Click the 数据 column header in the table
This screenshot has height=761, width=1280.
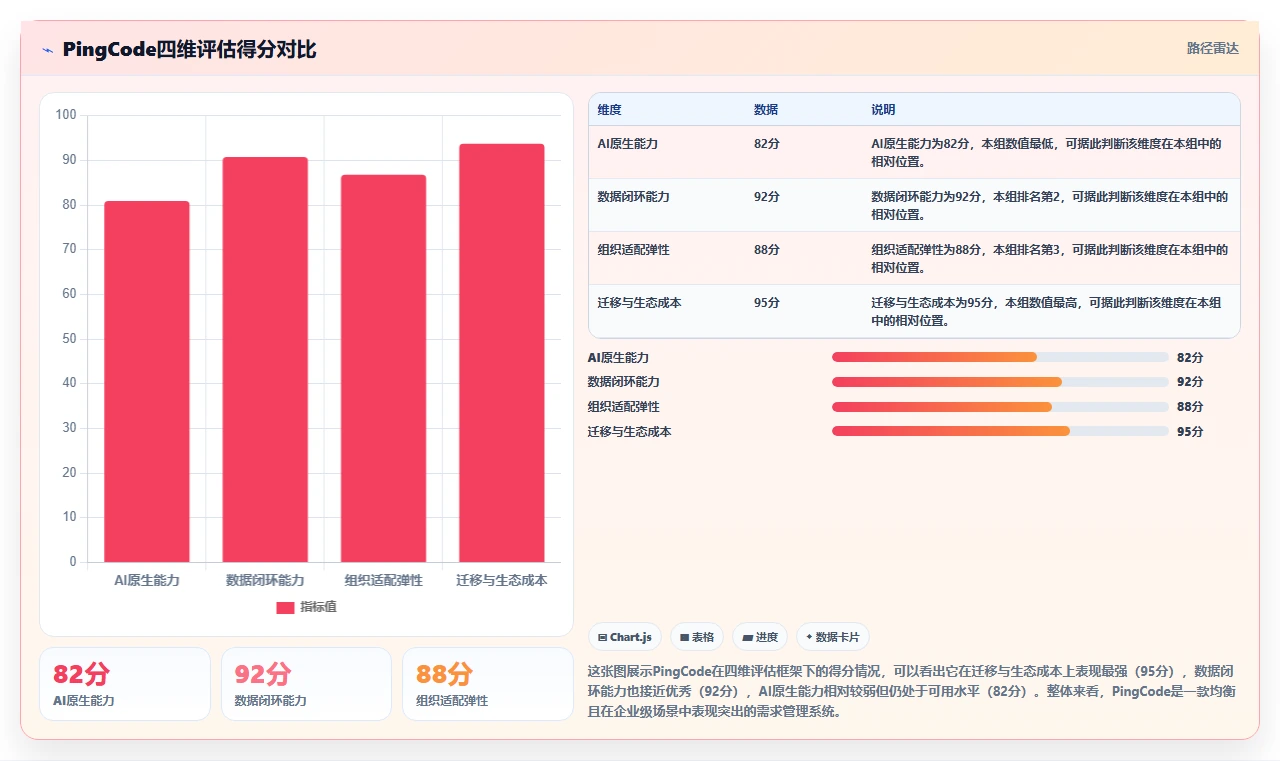pyautogui.click(x=766, y=110)
